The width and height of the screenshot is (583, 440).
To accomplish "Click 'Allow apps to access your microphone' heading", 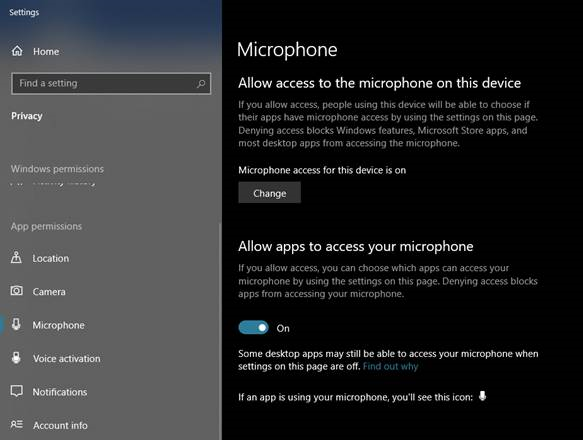I will (356, 247).
